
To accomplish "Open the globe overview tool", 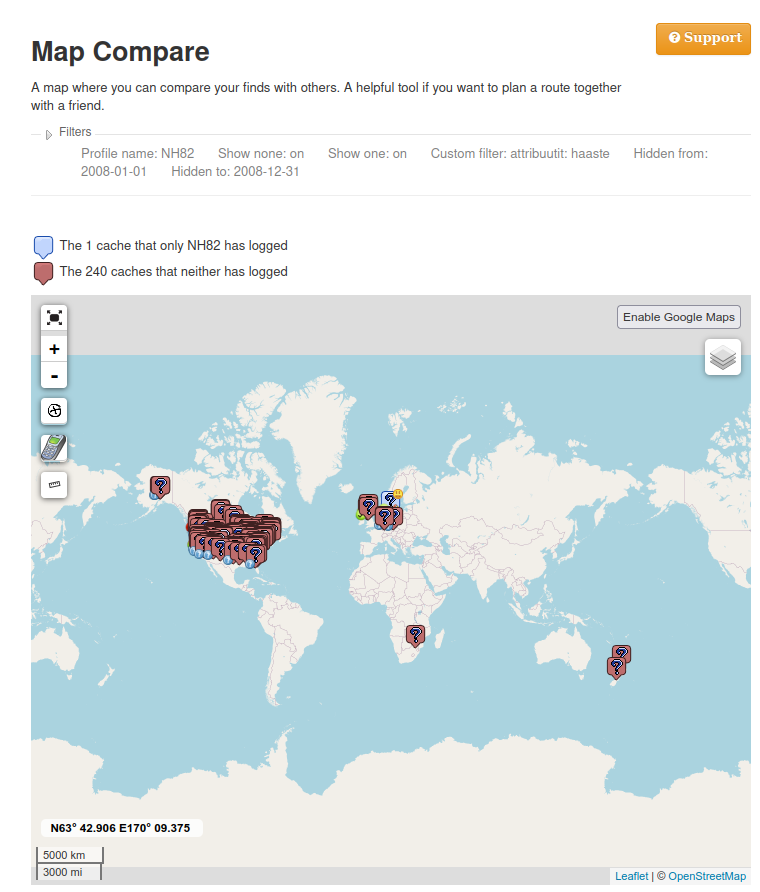I will [54, 411].
